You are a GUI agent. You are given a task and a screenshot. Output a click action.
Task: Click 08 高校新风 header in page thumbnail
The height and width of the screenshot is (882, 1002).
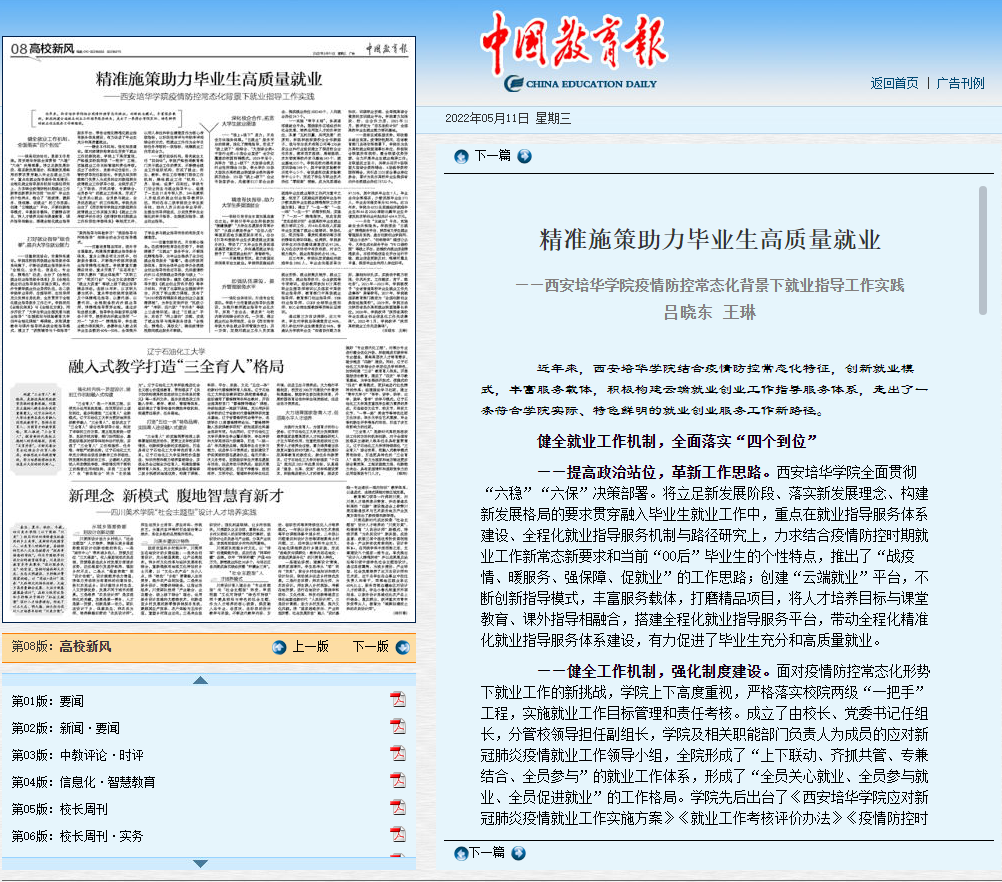pyautogui.click(x=42, y=49)
